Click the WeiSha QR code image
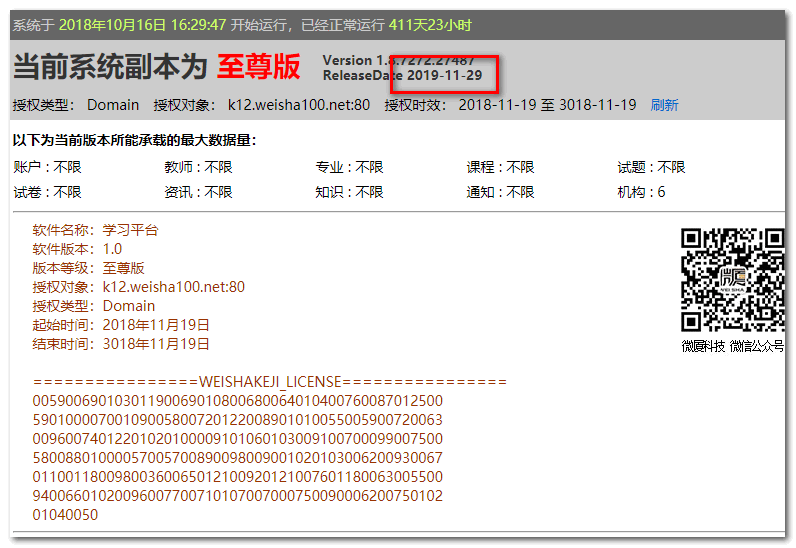Screen dimensions: 796x548 732,280
